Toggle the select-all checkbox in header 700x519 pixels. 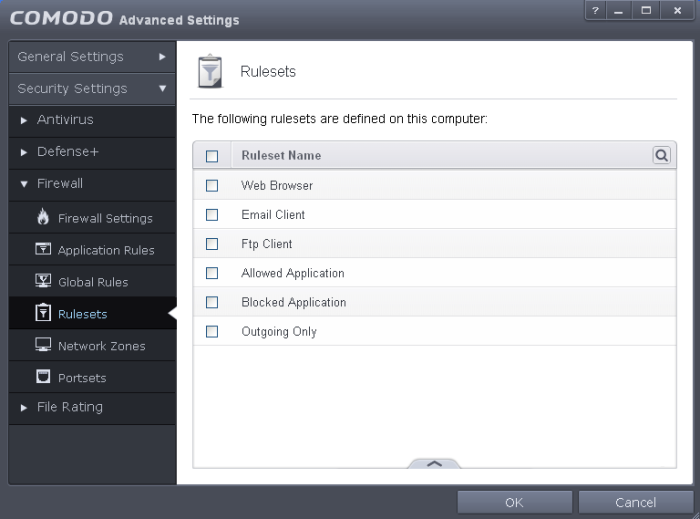[x=211, y=156]
